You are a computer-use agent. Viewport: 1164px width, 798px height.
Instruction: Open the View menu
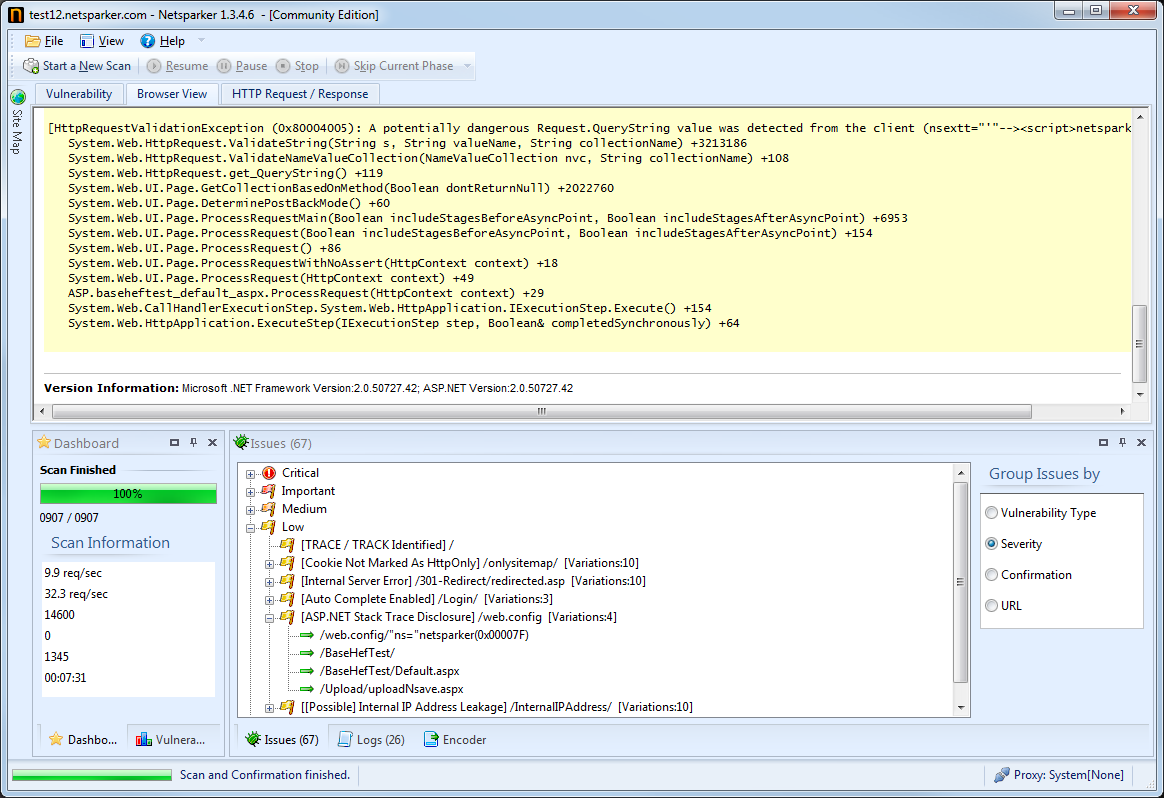[x=102, y=41]
